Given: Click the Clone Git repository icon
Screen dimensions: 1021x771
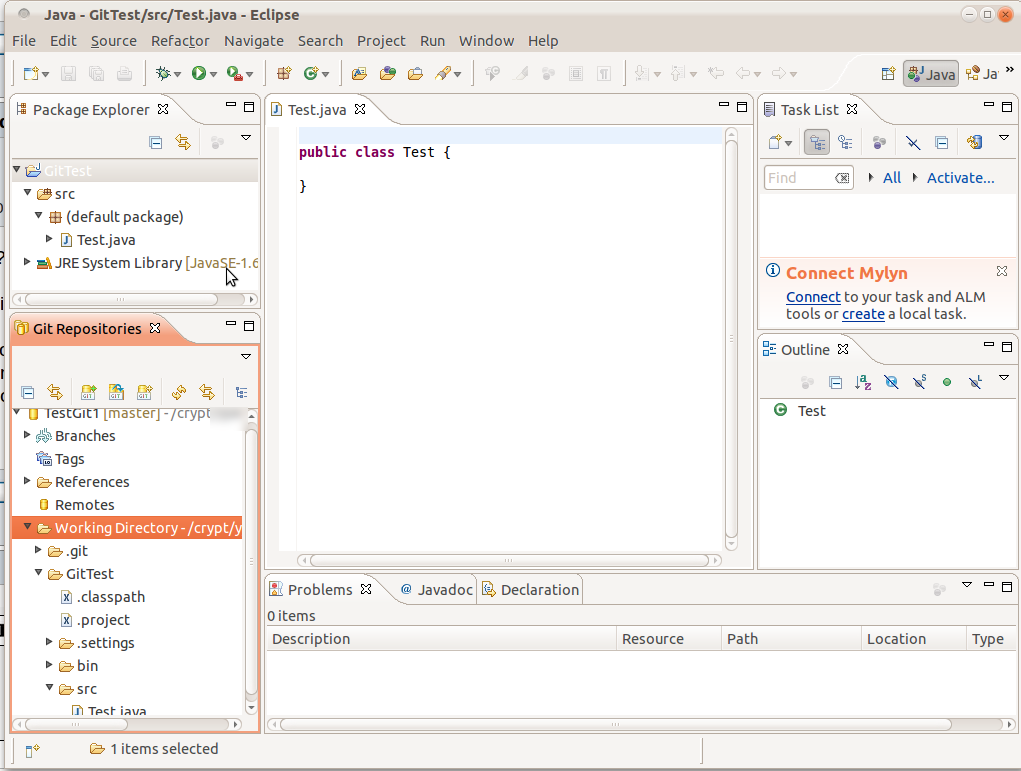Looking at the screenshot, I should coord(116,392).
